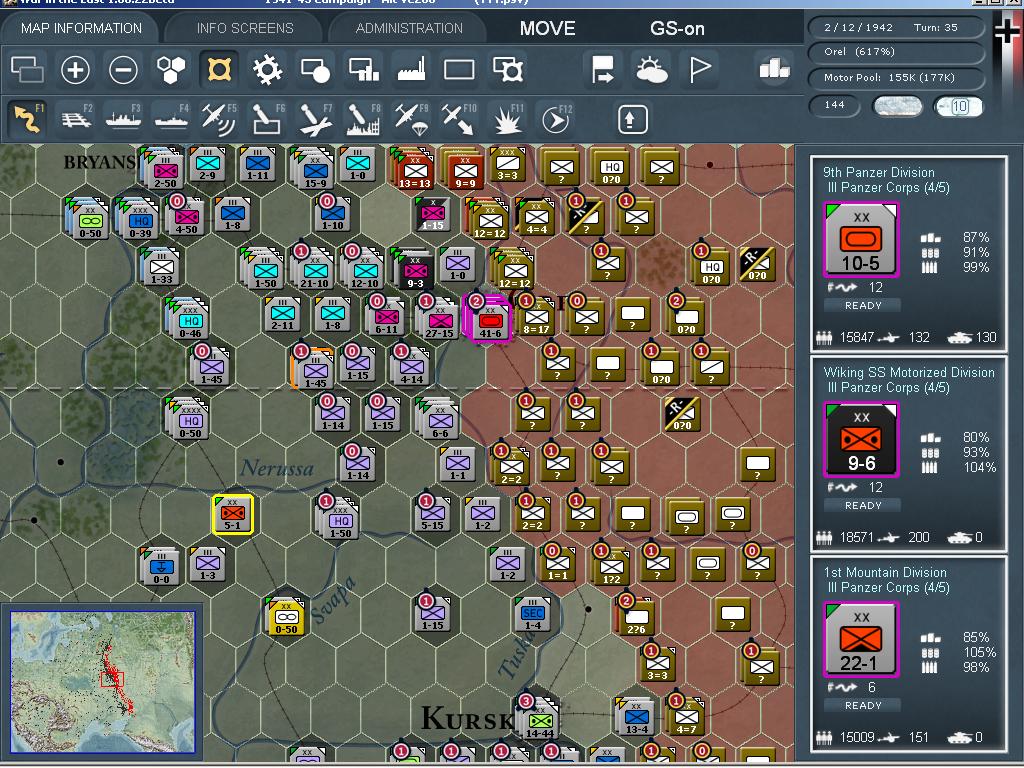Show weather with sun and cloud icon

(x=651, y=69)
